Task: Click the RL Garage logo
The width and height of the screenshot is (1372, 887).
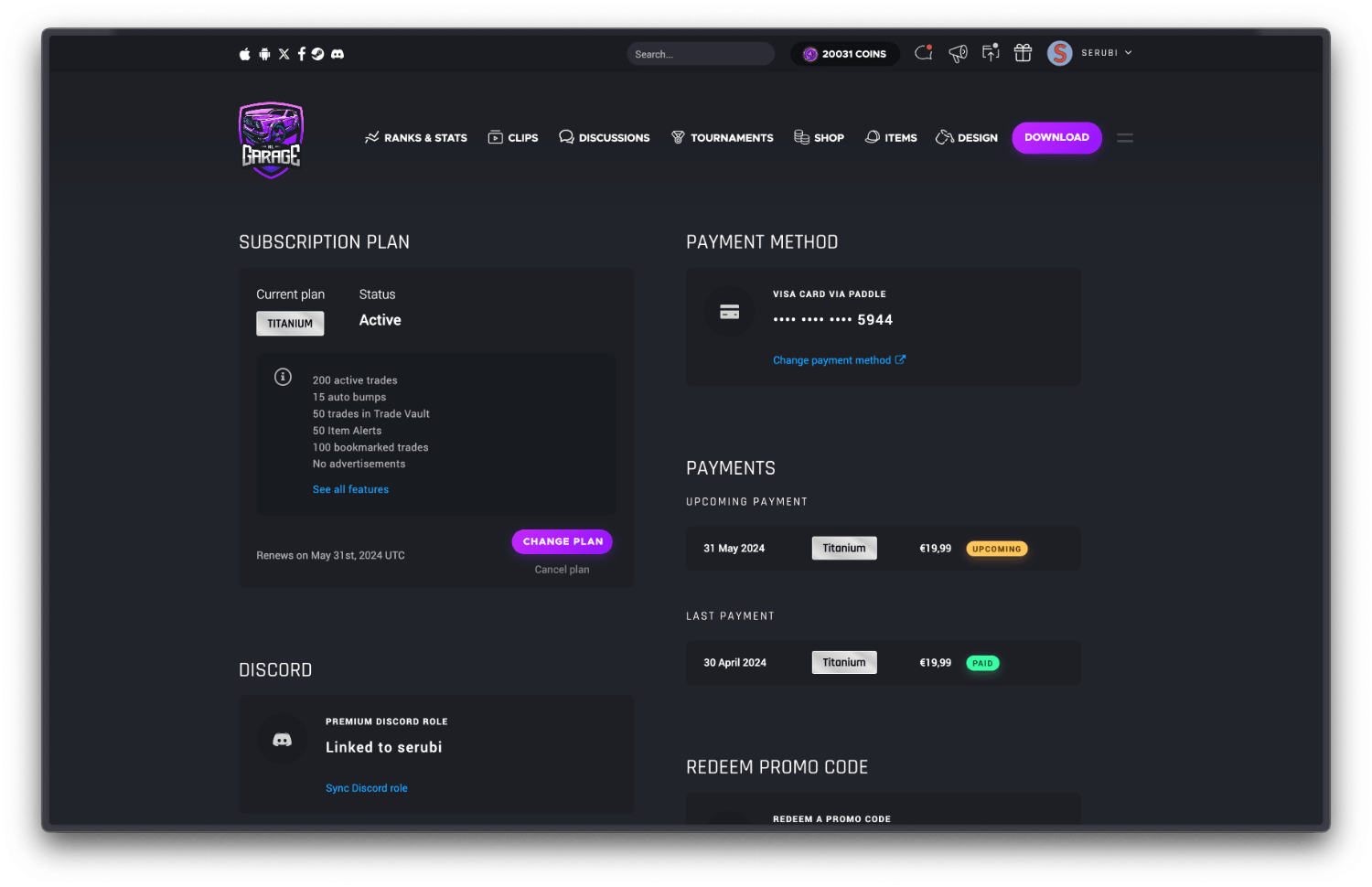Action: click(271, 139)
